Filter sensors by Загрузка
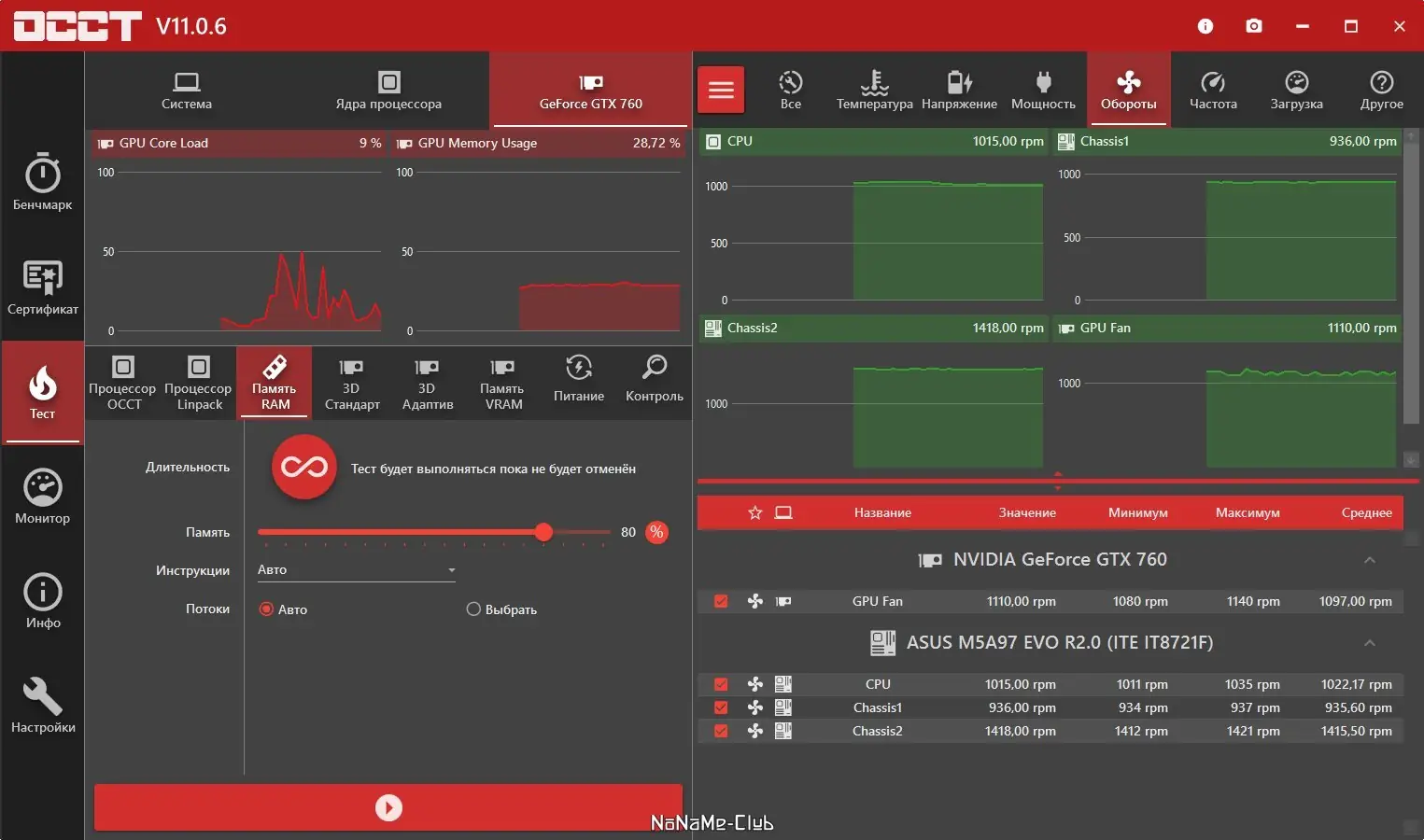The width and height of the screenshot is (1424, 840). coord(1297,90)
